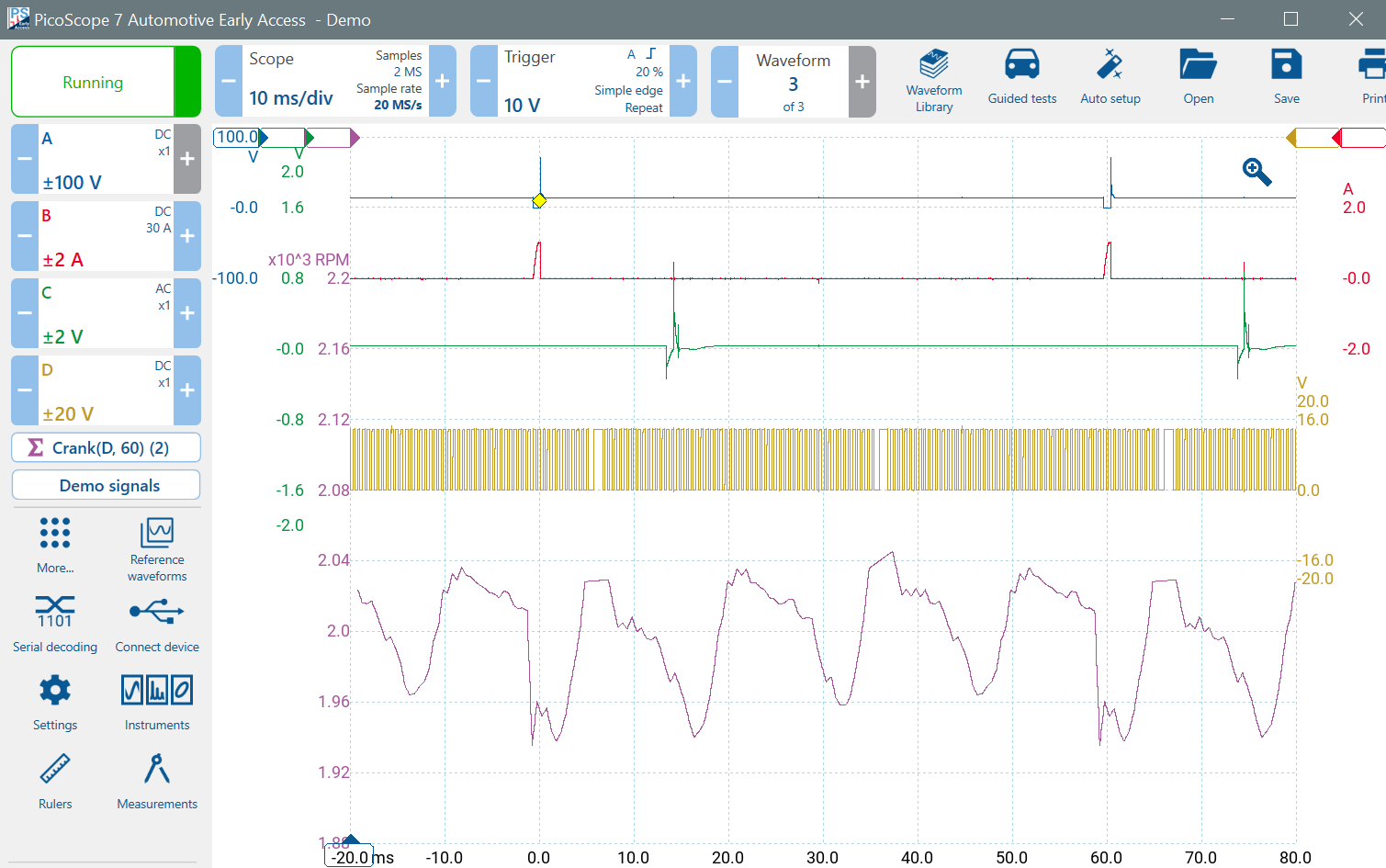Image resolution: width=1386 pixels, height=868 pixels.
Task: Open Channel A settings
Action: click(106, 159)
